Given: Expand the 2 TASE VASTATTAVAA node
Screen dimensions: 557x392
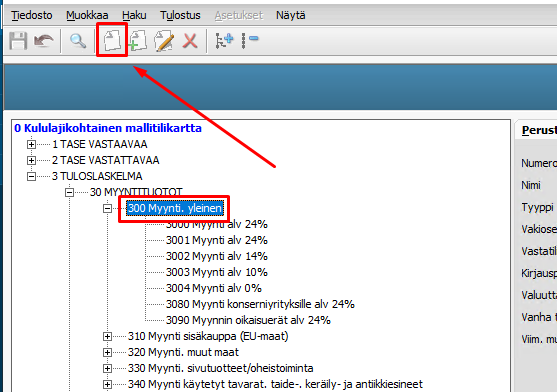Looking at the screenshot, I should 32,160.
